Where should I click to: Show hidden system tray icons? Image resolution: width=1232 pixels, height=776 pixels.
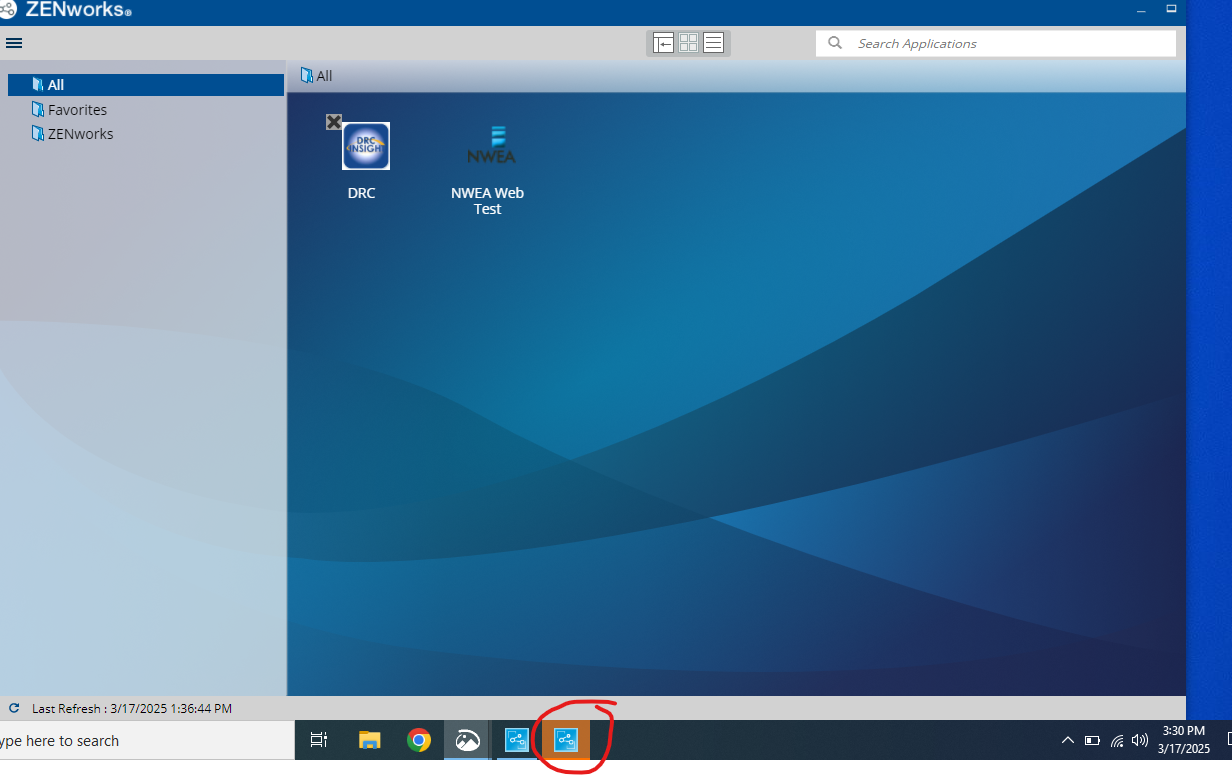[1067, 741]
